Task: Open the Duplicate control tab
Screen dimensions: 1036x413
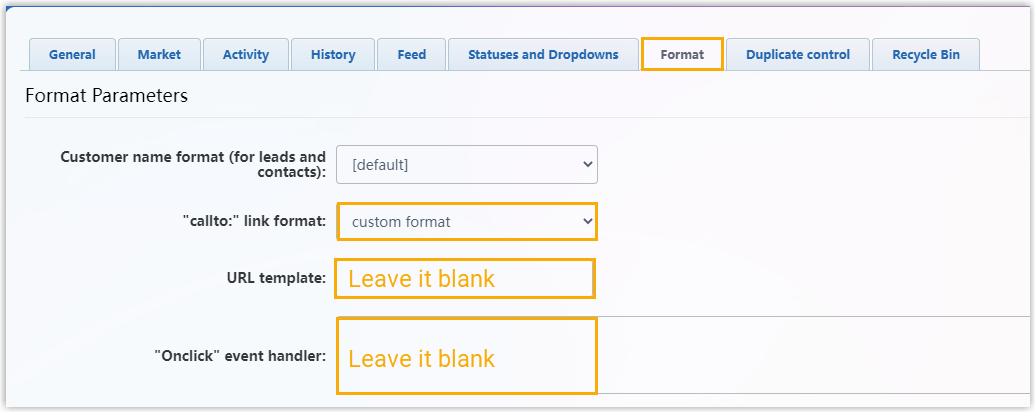Action: (x=798, y=55)
